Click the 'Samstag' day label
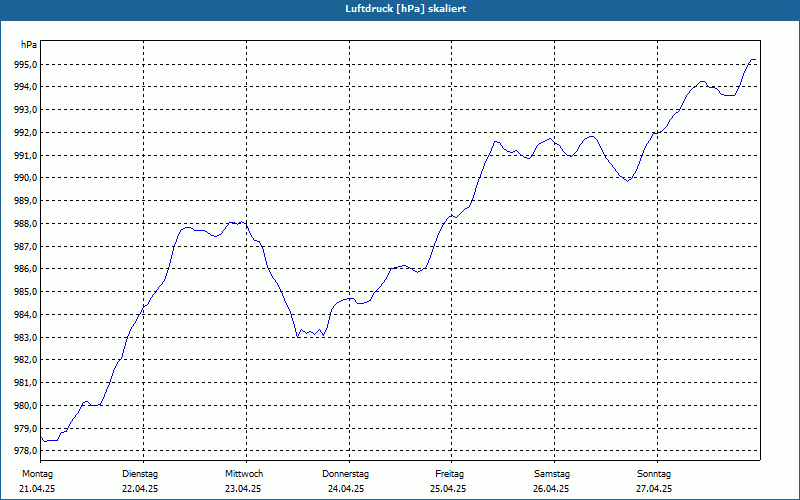Screen dimensions: 800x500 point(552,474)
